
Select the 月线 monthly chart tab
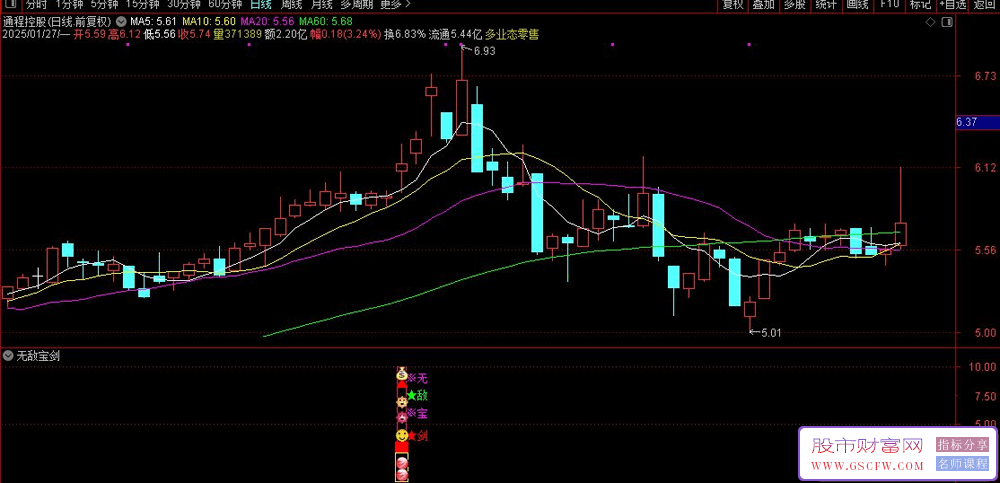(323, 4)
